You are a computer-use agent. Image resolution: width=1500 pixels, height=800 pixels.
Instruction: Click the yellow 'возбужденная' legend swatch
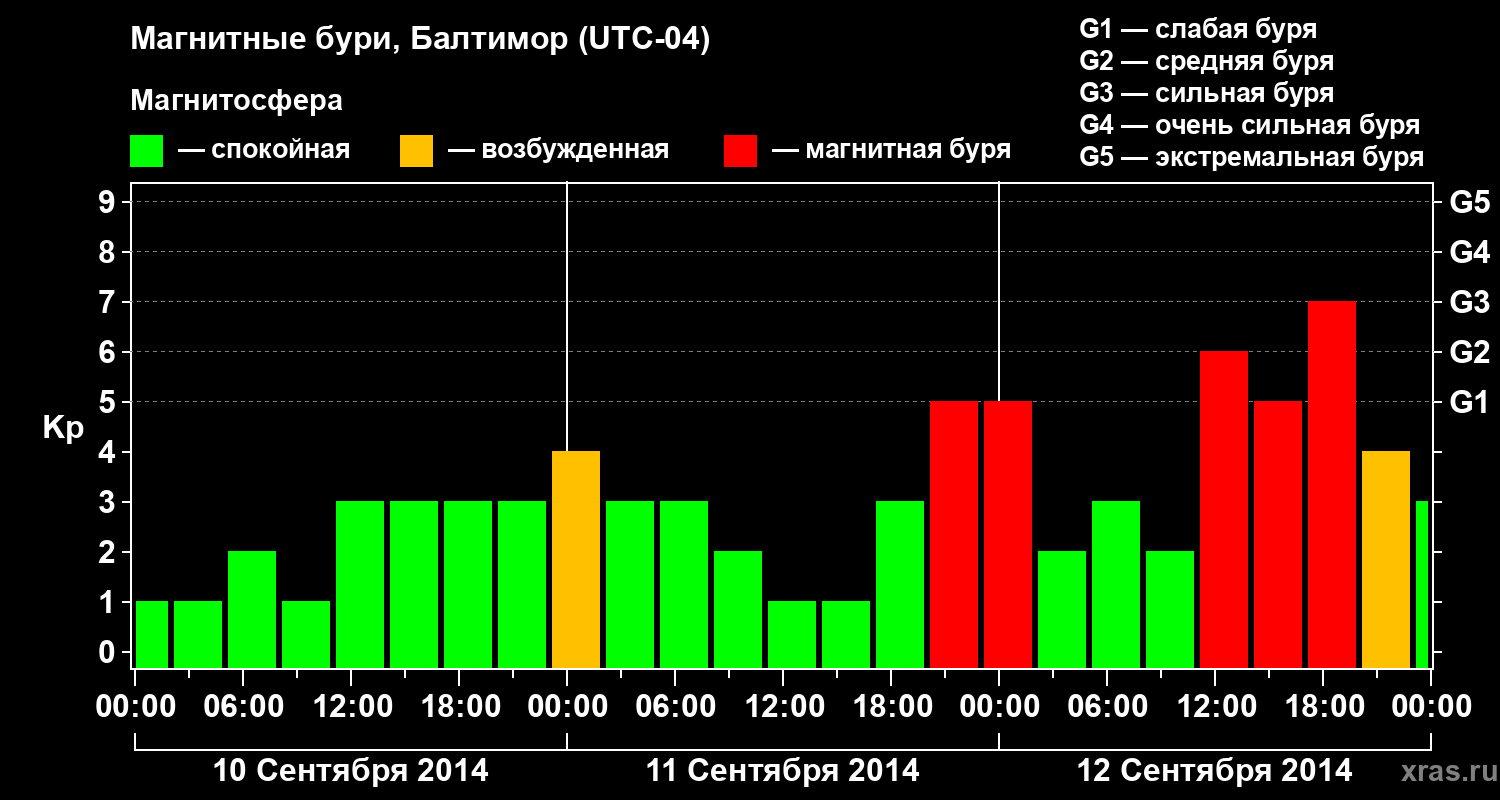[x=416, y=151]
